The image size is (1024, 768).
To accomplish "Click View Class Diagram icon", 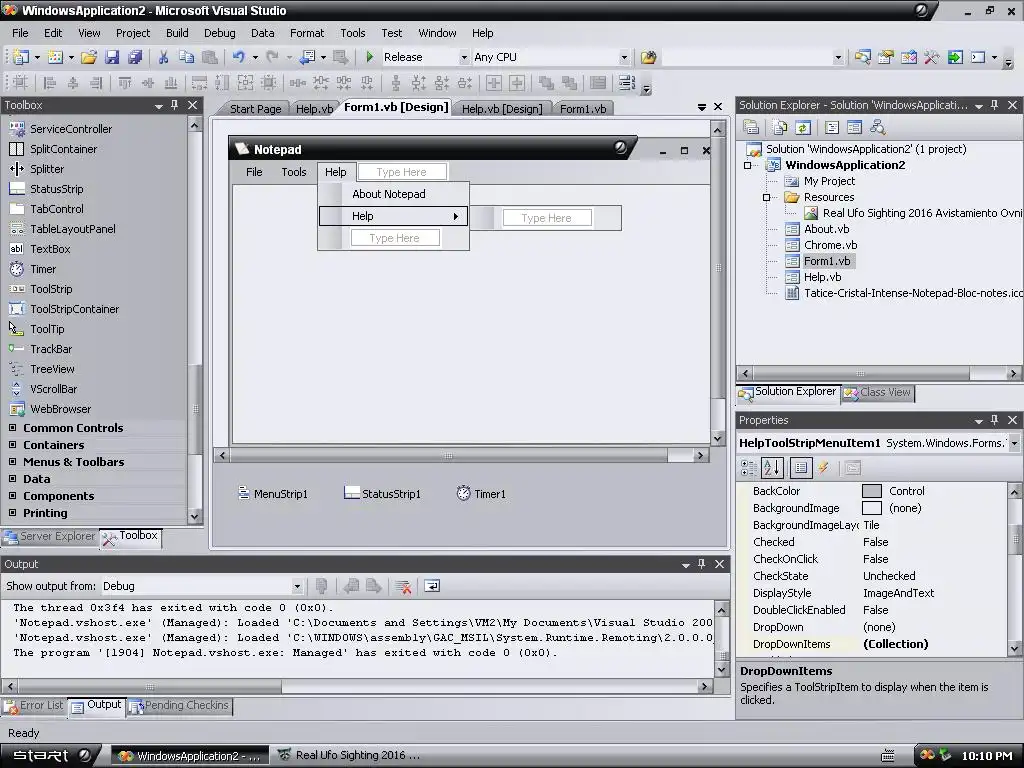I will tap(877, 127).
